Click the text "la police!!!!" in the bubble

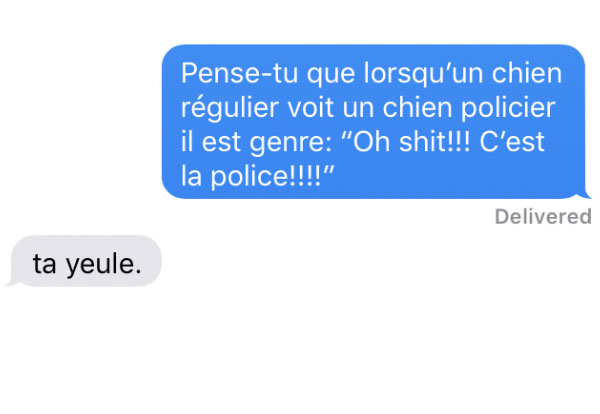pos(251,176)
